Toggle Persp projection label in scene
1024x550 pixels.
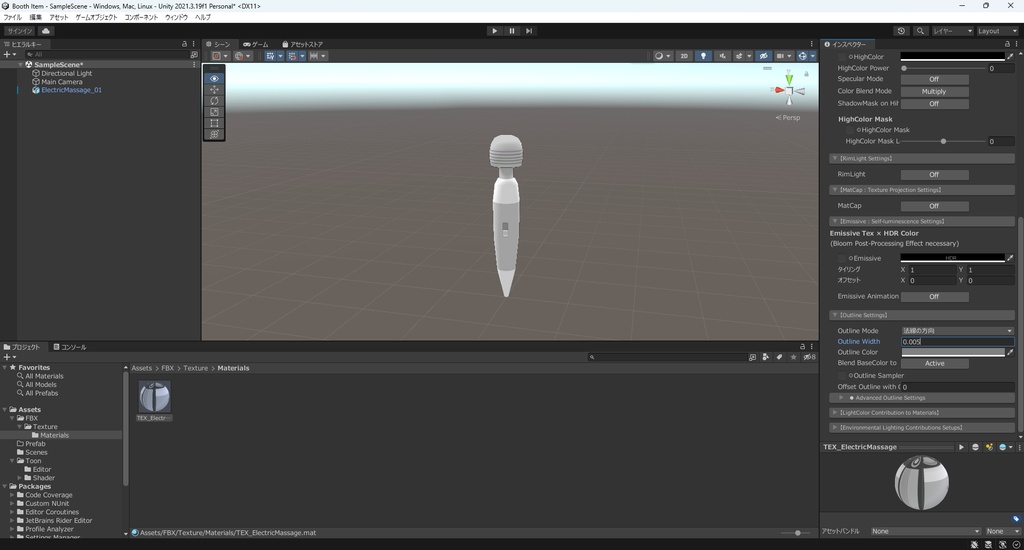788,118
